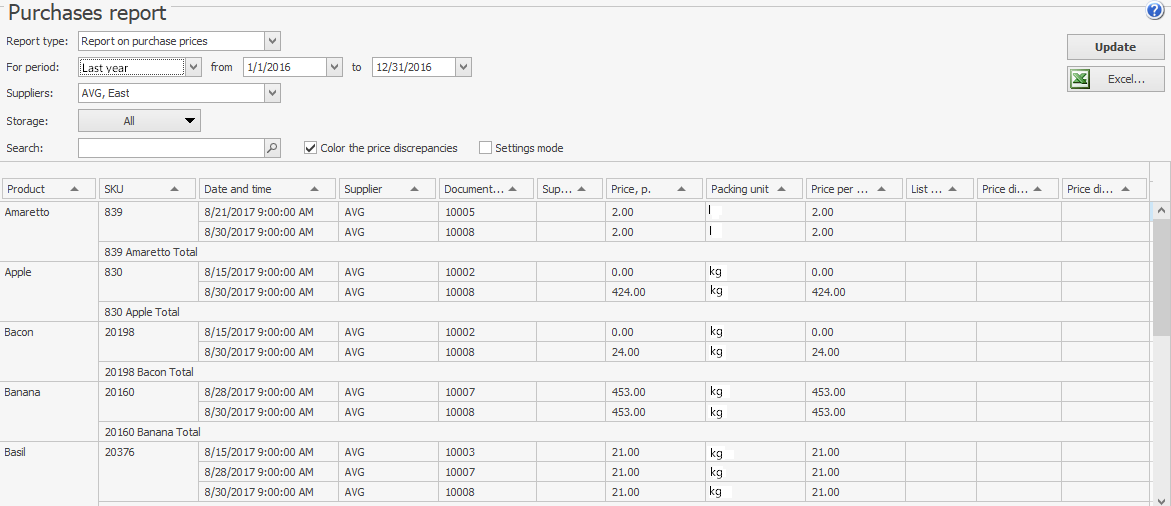
Task: Expand the For period dropdown
Action: pyautogui.click(x=193, y=67)
